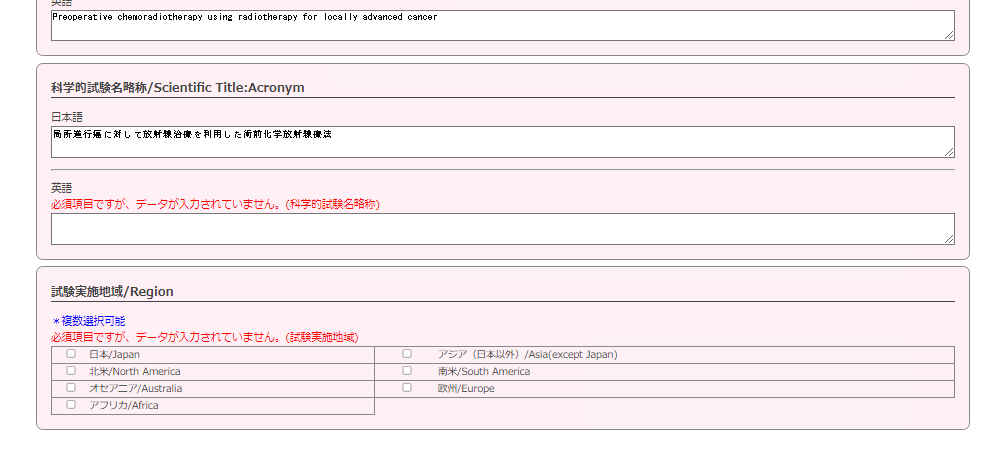Screen dimensions: 1003x456
Task: Click resize grip of Preoperative chemoradiotherapy text area
Action: [x=949, y=35]
